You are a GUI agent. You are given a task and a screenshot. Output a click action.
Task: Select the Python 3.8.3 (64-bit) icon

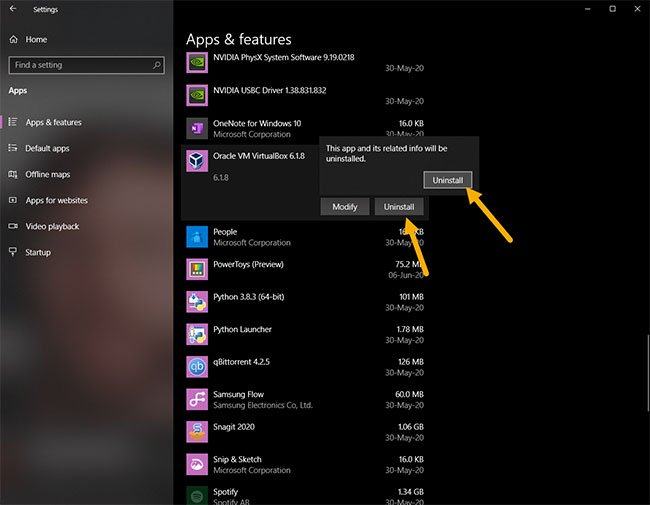[197, 301]
